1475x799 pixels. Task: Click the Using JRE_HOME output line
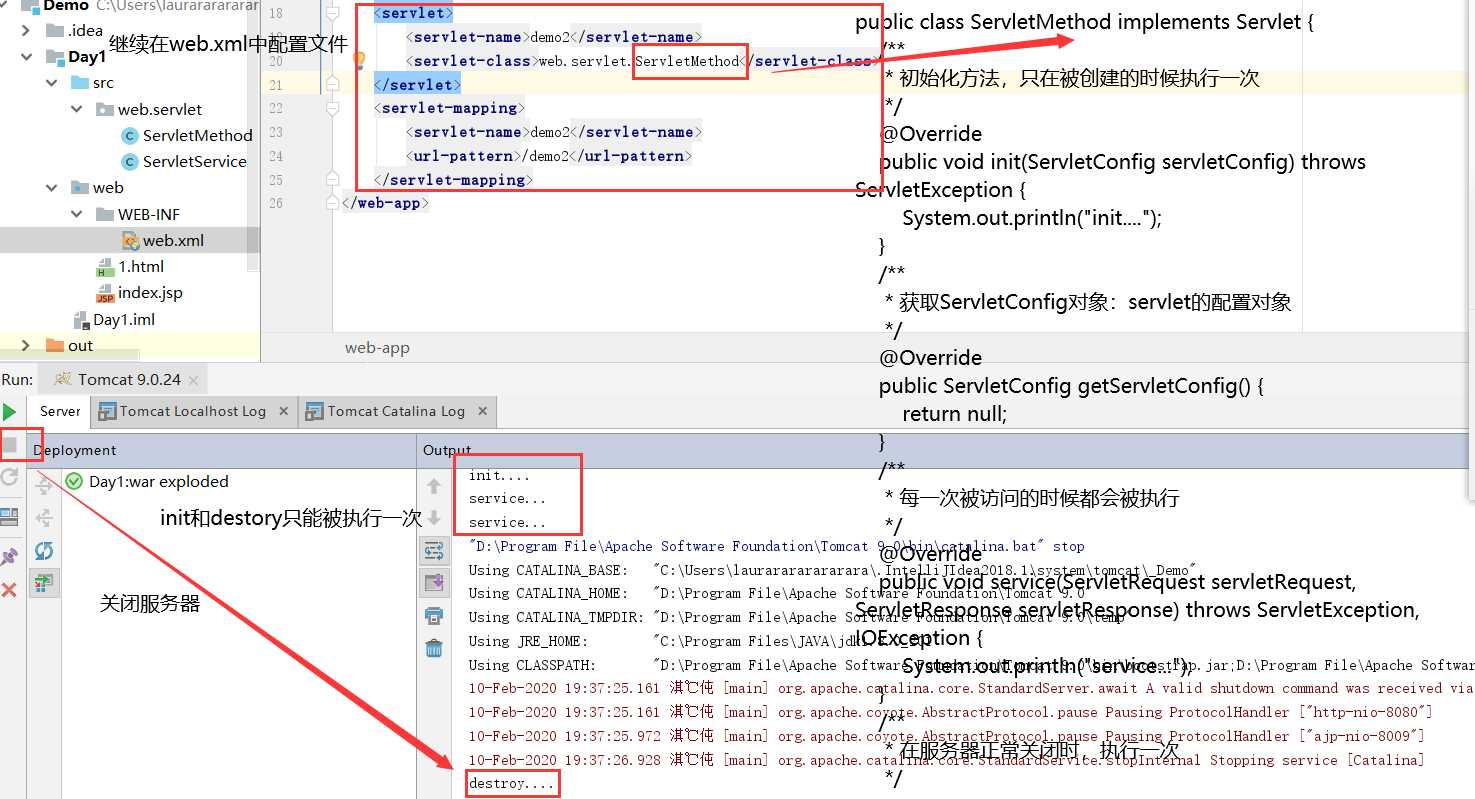700,641
